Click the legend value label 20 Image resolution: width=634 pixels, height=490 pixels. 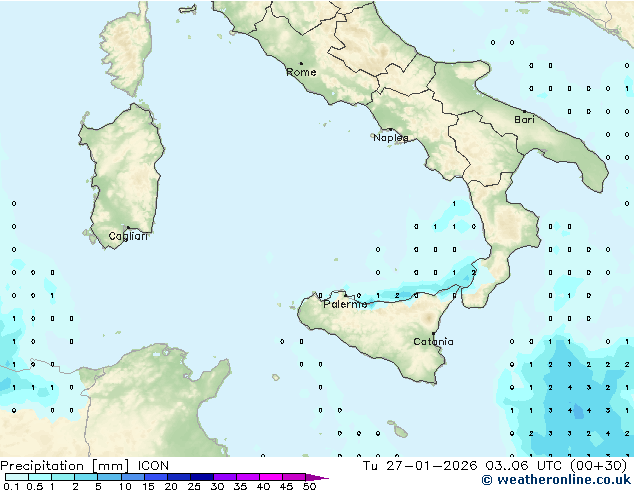click(x=171, y=486)
